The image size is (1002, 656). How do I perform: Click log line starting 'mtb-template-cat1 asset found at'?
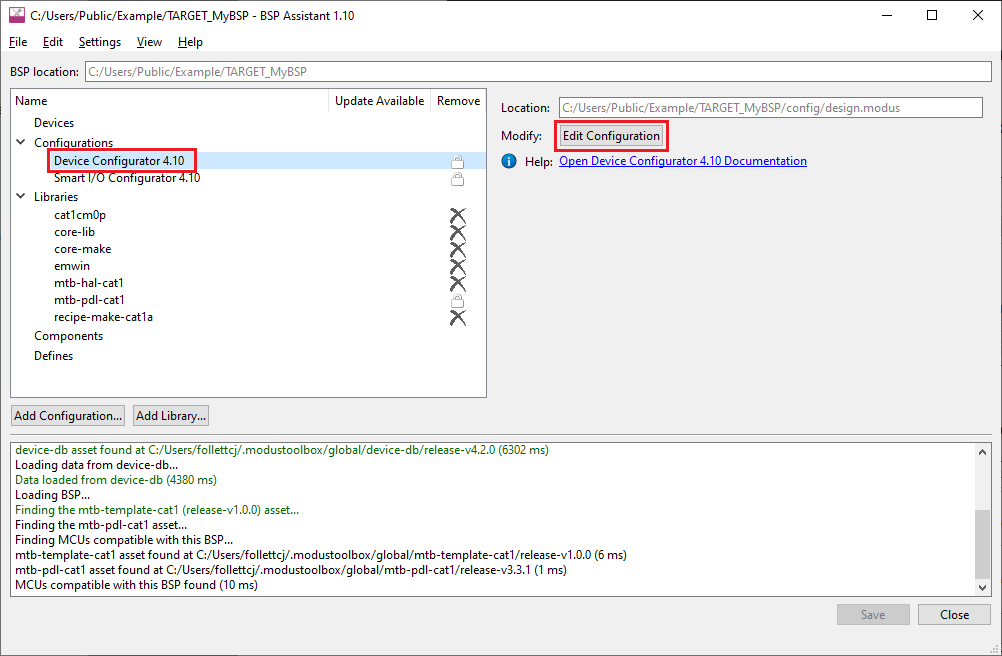[x=321, y=555]
